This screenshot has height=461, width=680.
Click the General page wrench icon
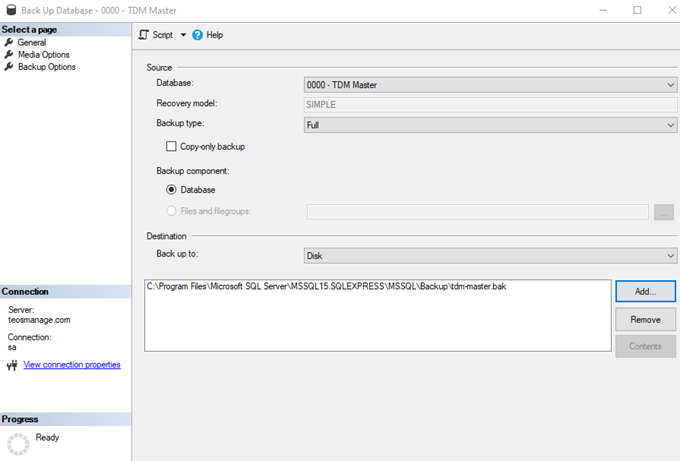9,43
